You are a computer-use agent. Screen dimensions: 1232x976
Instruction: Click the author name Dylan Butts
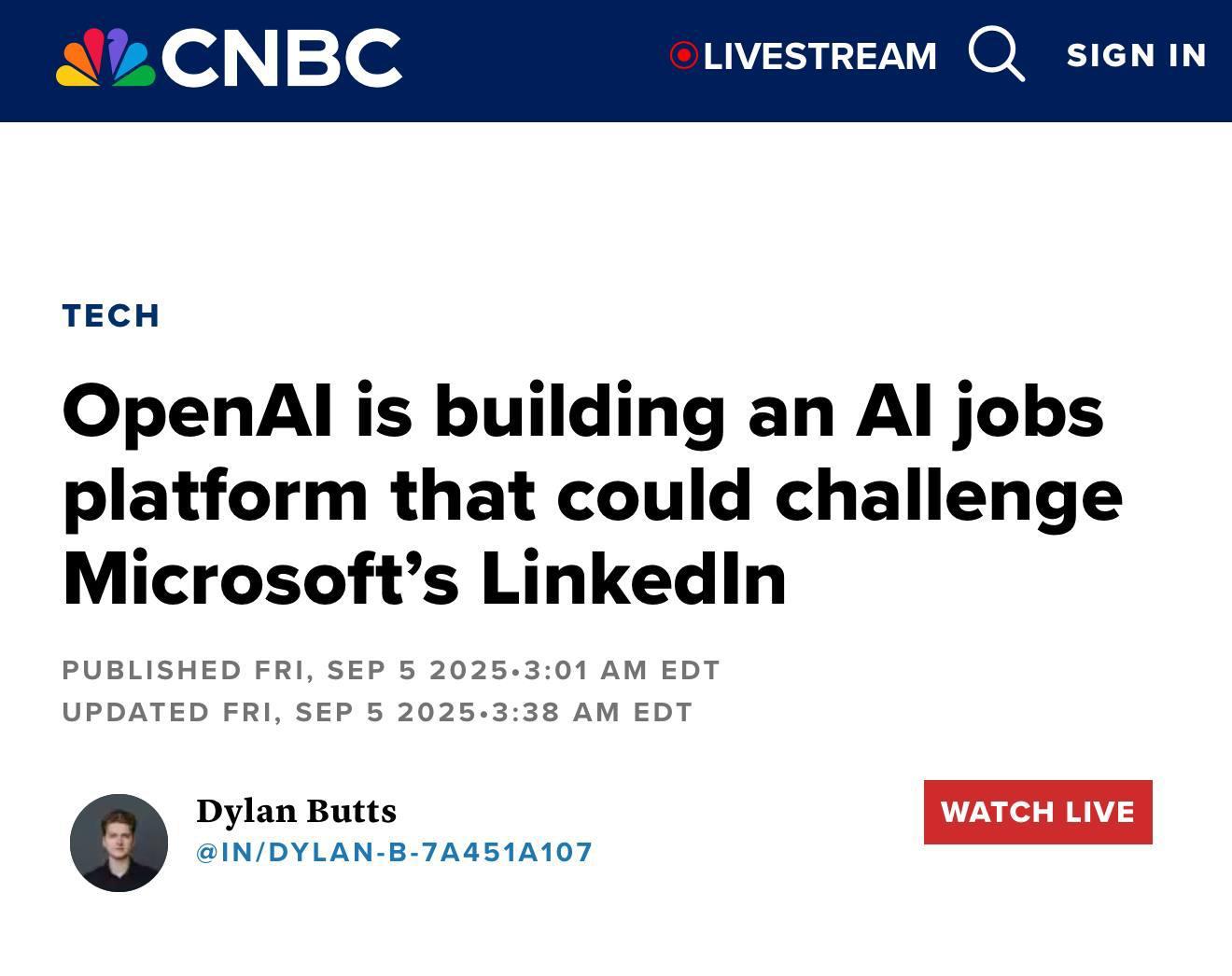[x=296, y=811]
